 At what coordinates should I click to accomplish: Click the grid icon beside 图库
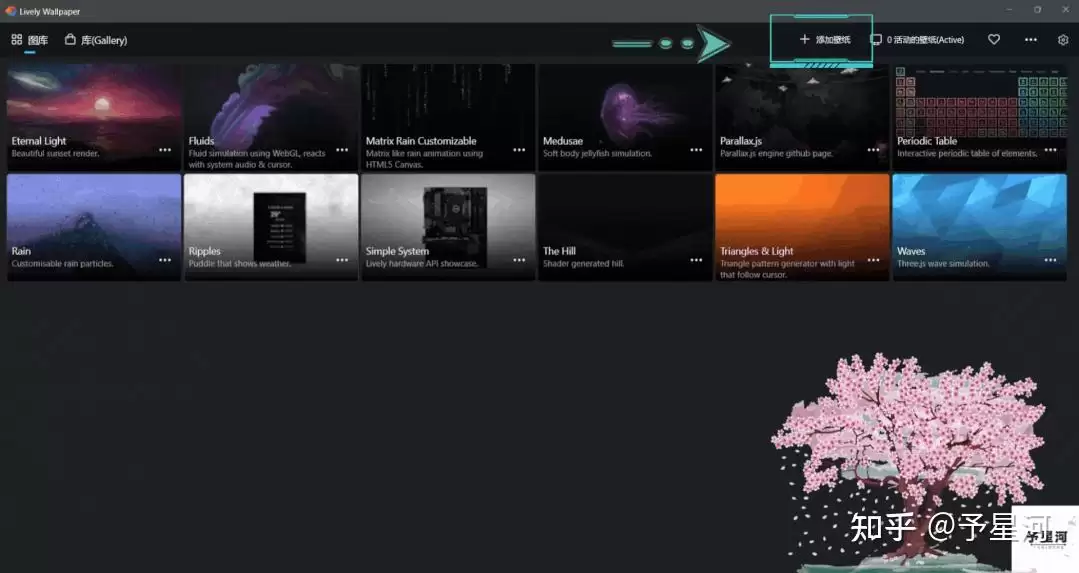pos(17,40)
